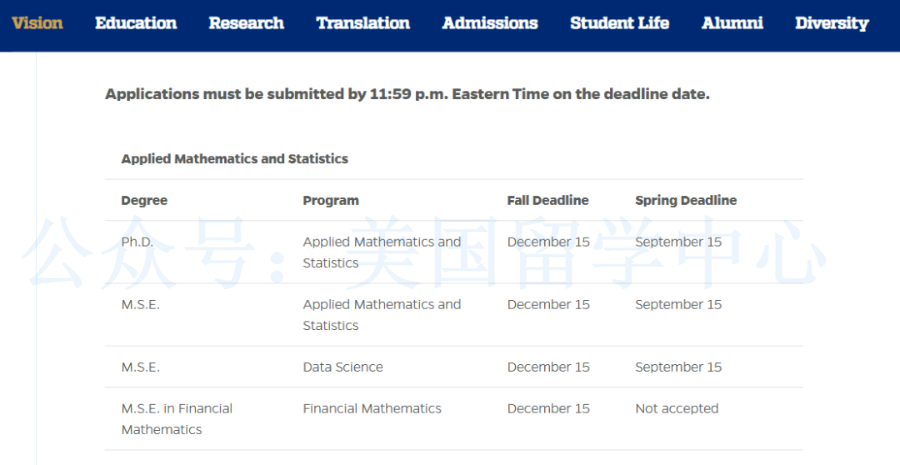The image size is (900, 465).
Task: Click the Data Science row's September 15 deadline
Action: (678, 367)
